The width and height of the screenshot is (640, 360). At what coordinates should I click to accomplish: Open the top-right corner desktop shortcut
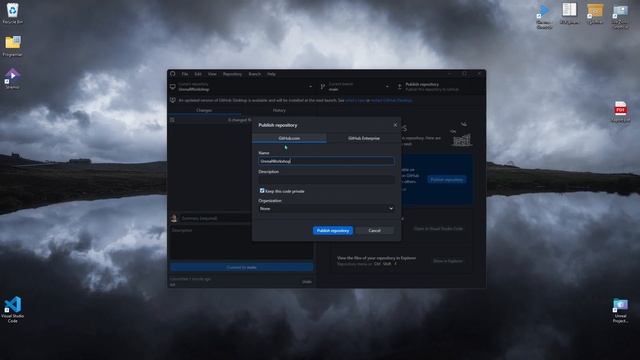pos(620,16)
